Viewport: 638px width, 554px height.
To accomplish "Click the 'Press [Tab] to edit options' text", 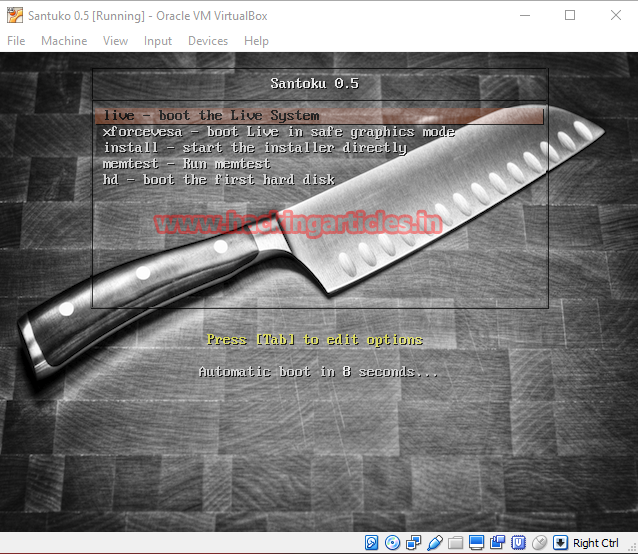I will [315, 340].
